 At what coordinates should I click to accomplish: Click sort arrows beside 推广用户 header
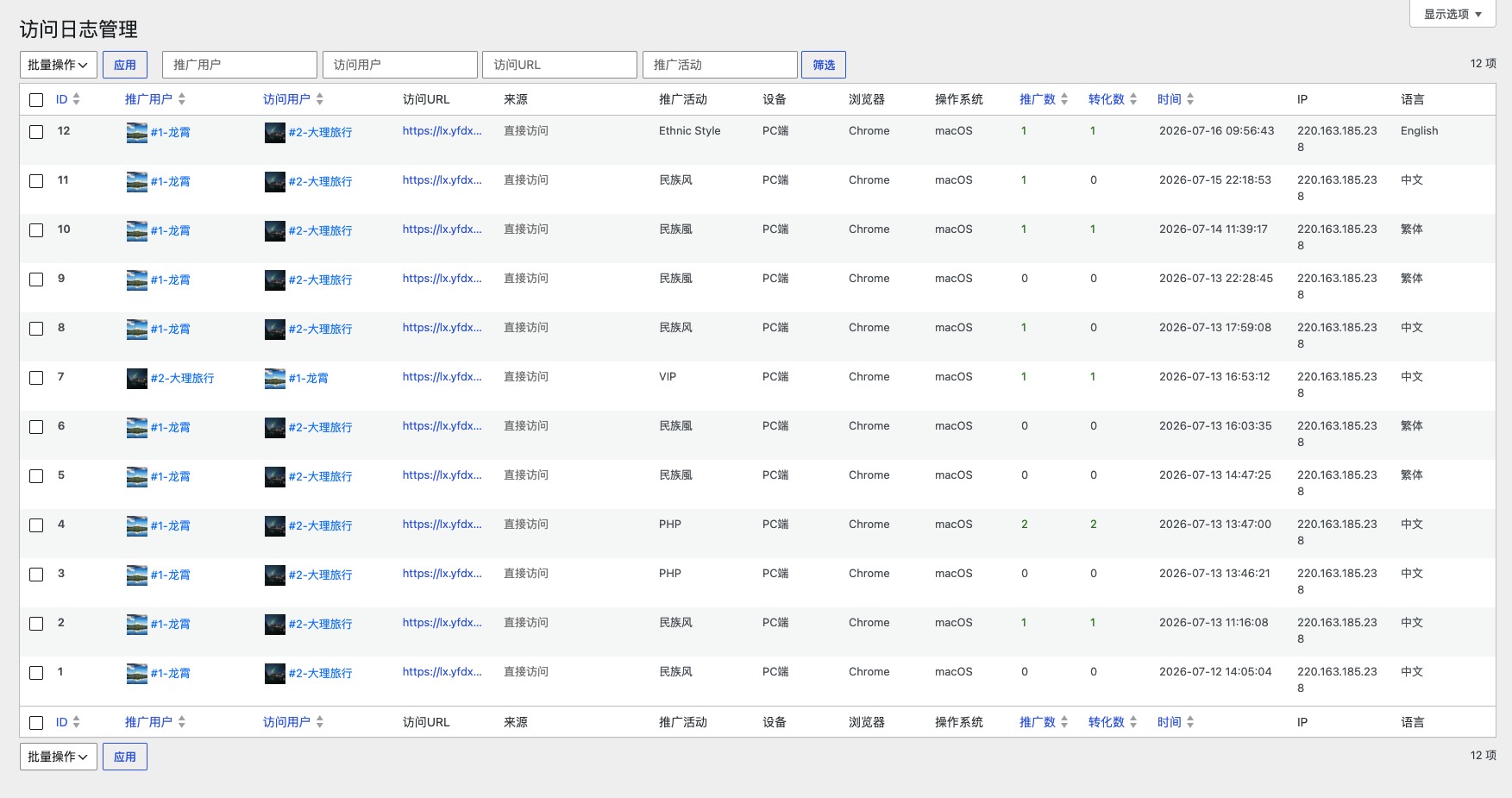pyautogui.click(x=181, y=99)
